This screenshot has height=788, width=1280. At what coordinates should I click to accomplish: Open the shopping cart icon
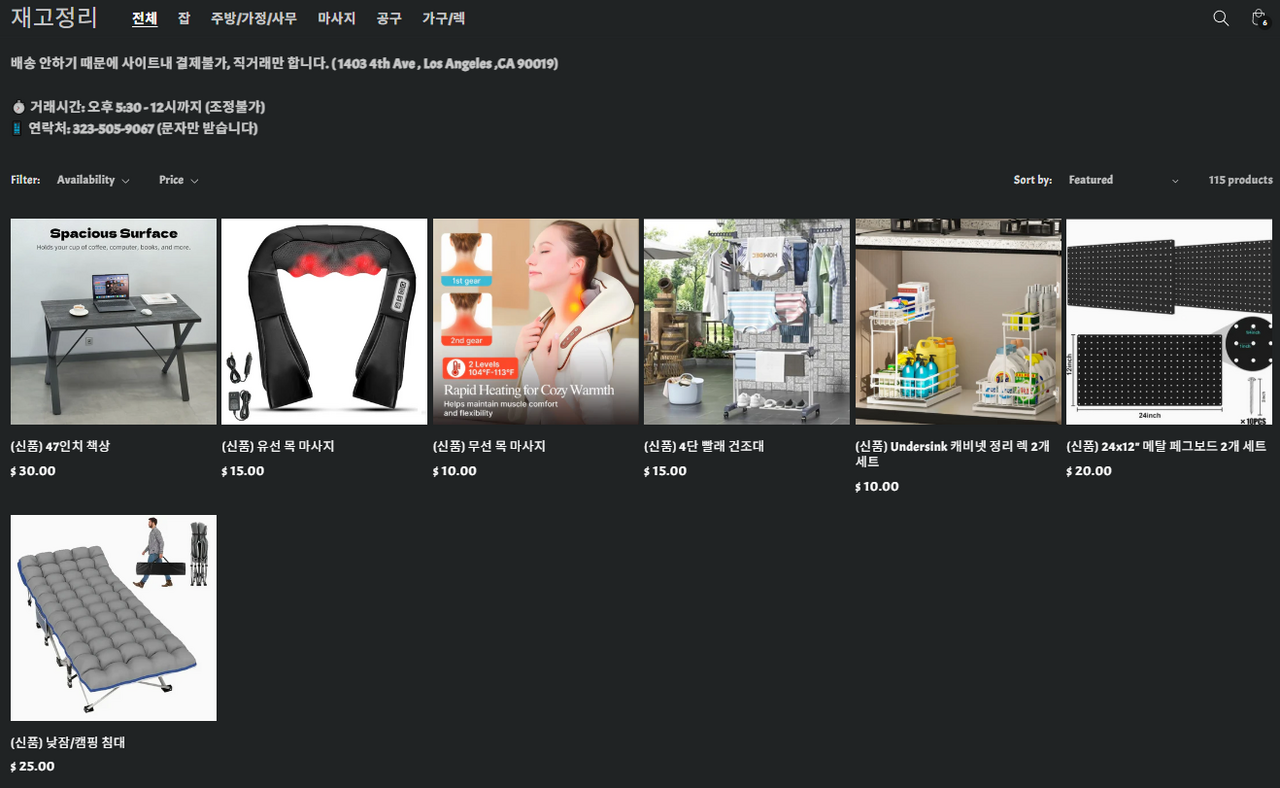(x=1258, y=18)
